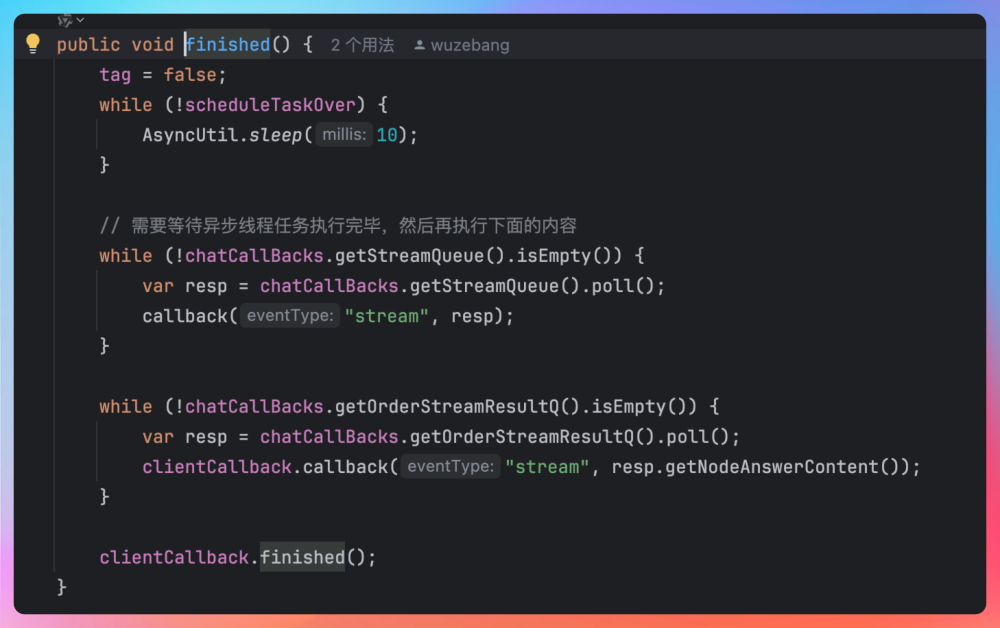Click the highlighted finished call on clientCallback

pyautogui.click(x=302, y=557)
